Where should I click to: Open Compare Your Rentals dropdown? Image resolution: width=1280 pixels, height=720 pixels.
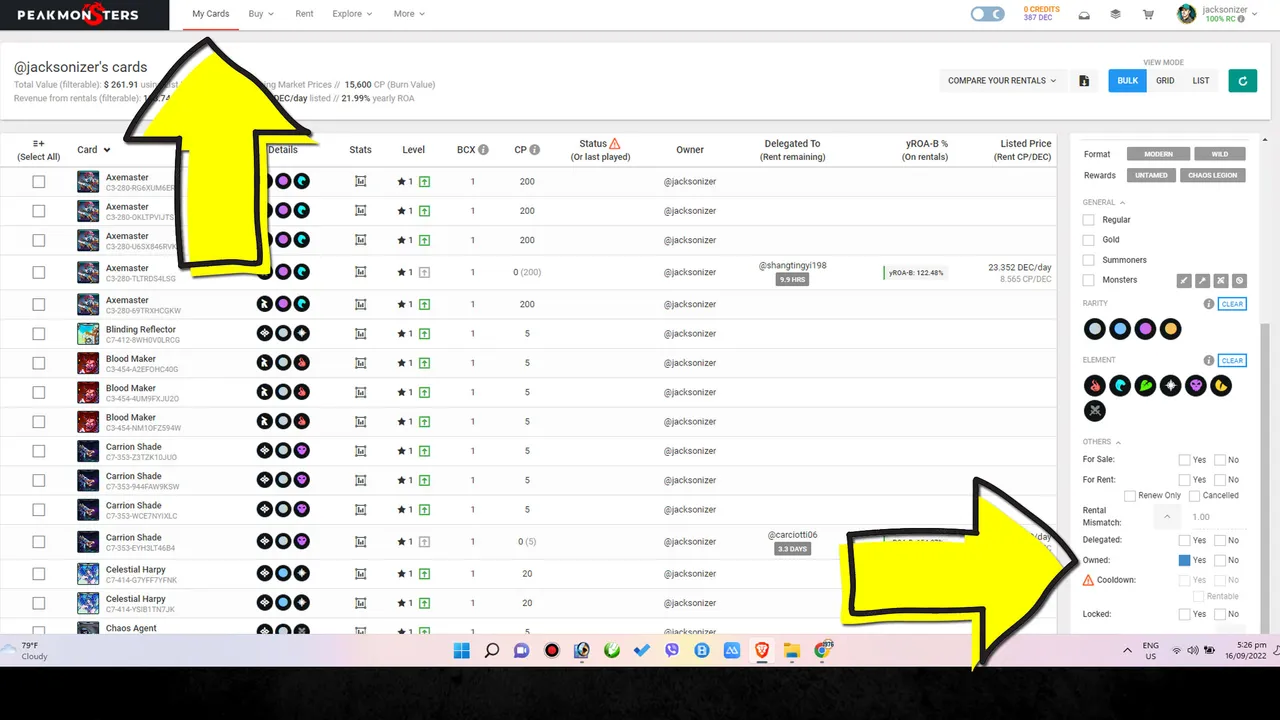(1002, 81)
